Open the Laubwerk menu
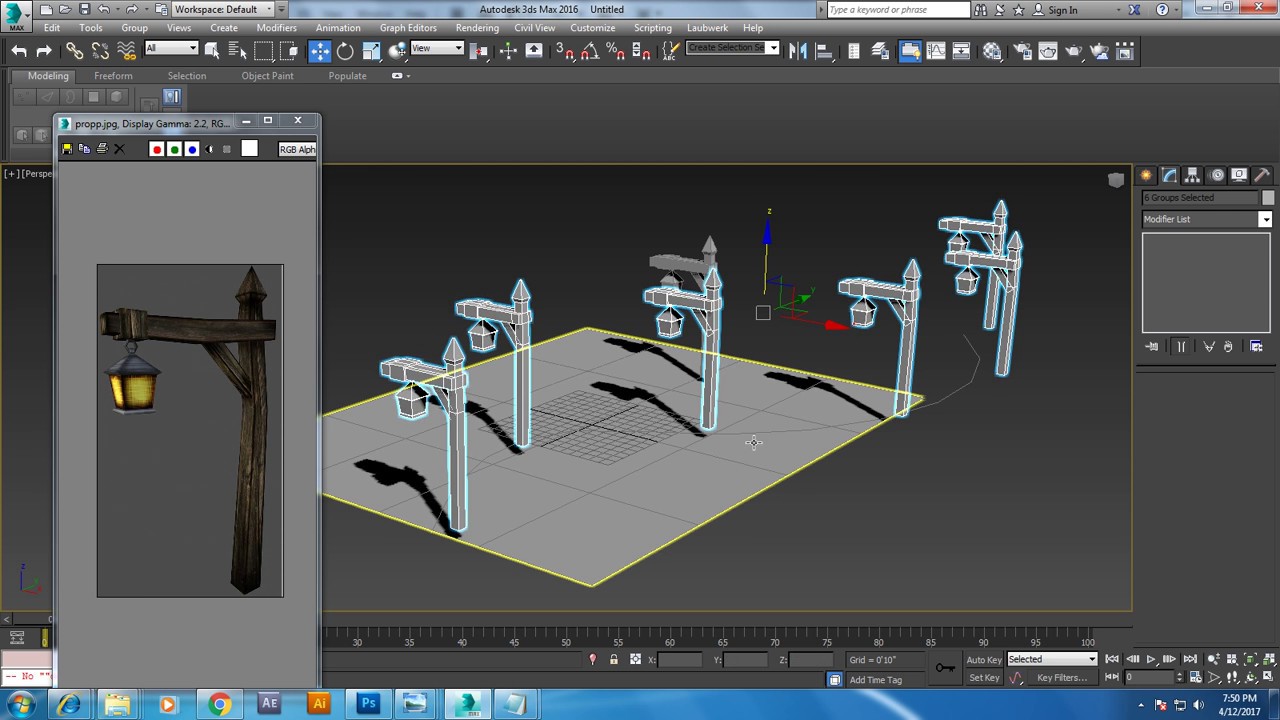 pyautogui.click(x=707, y=28)
